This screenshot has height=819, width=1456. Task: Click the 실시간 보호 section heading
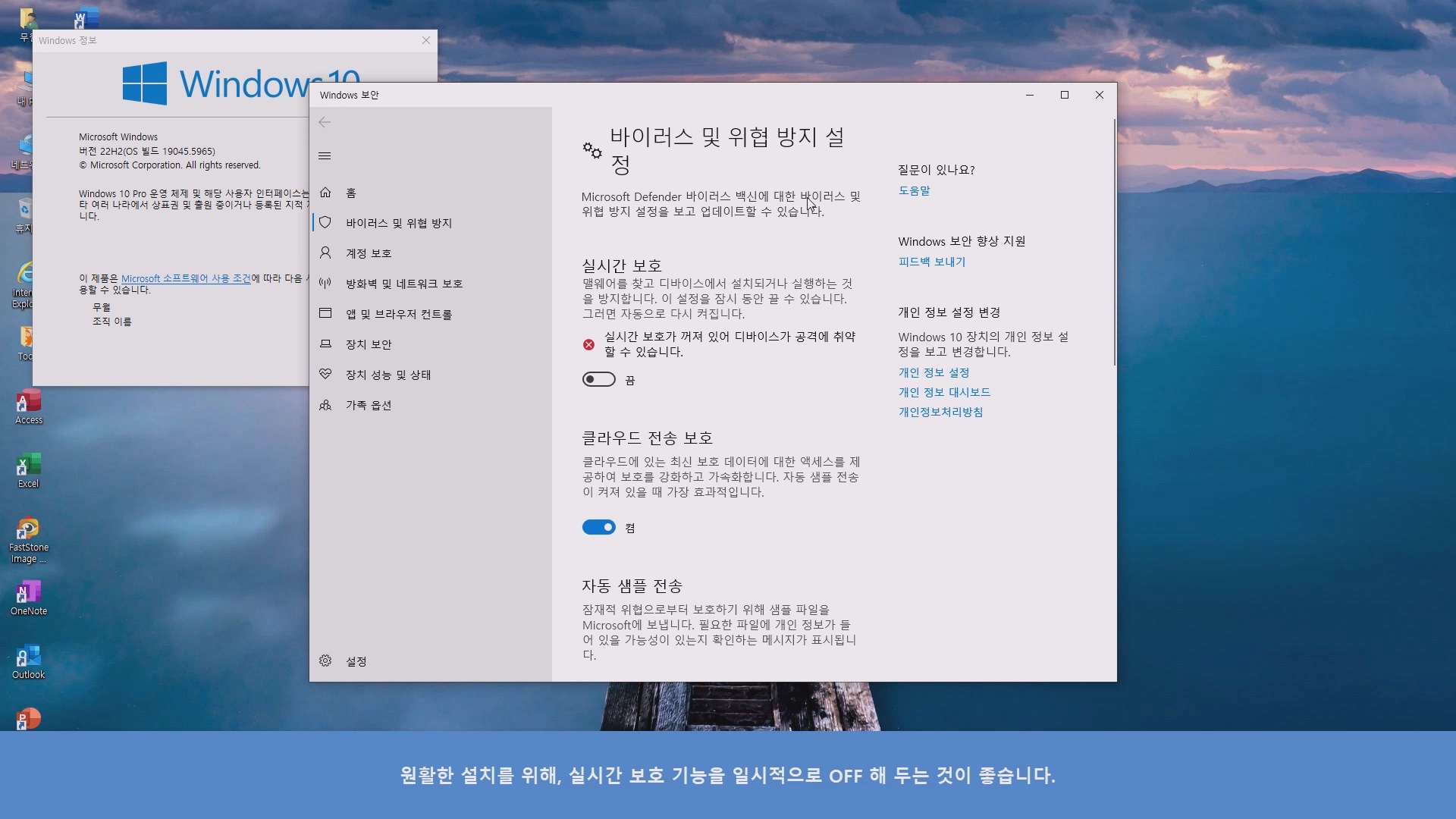(622, 265)
